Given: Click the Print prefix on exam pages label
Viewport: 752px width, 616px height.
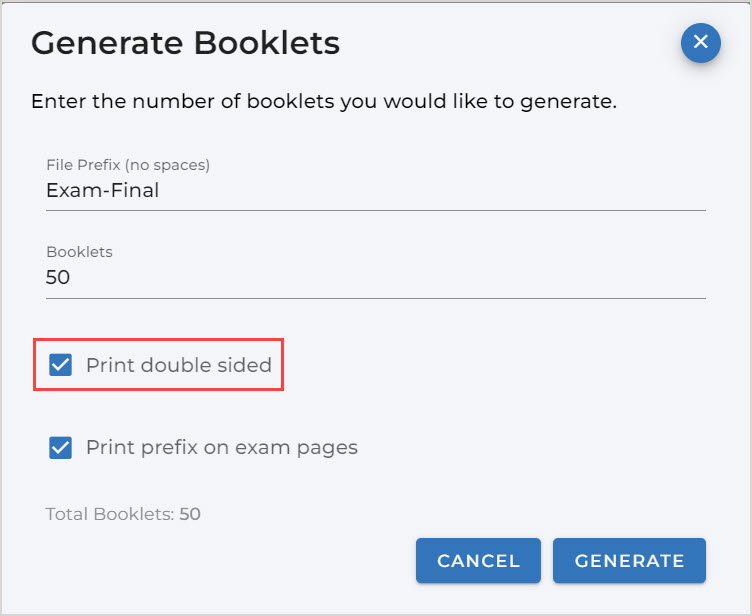Looking at the screenshot, I should 221,447.
